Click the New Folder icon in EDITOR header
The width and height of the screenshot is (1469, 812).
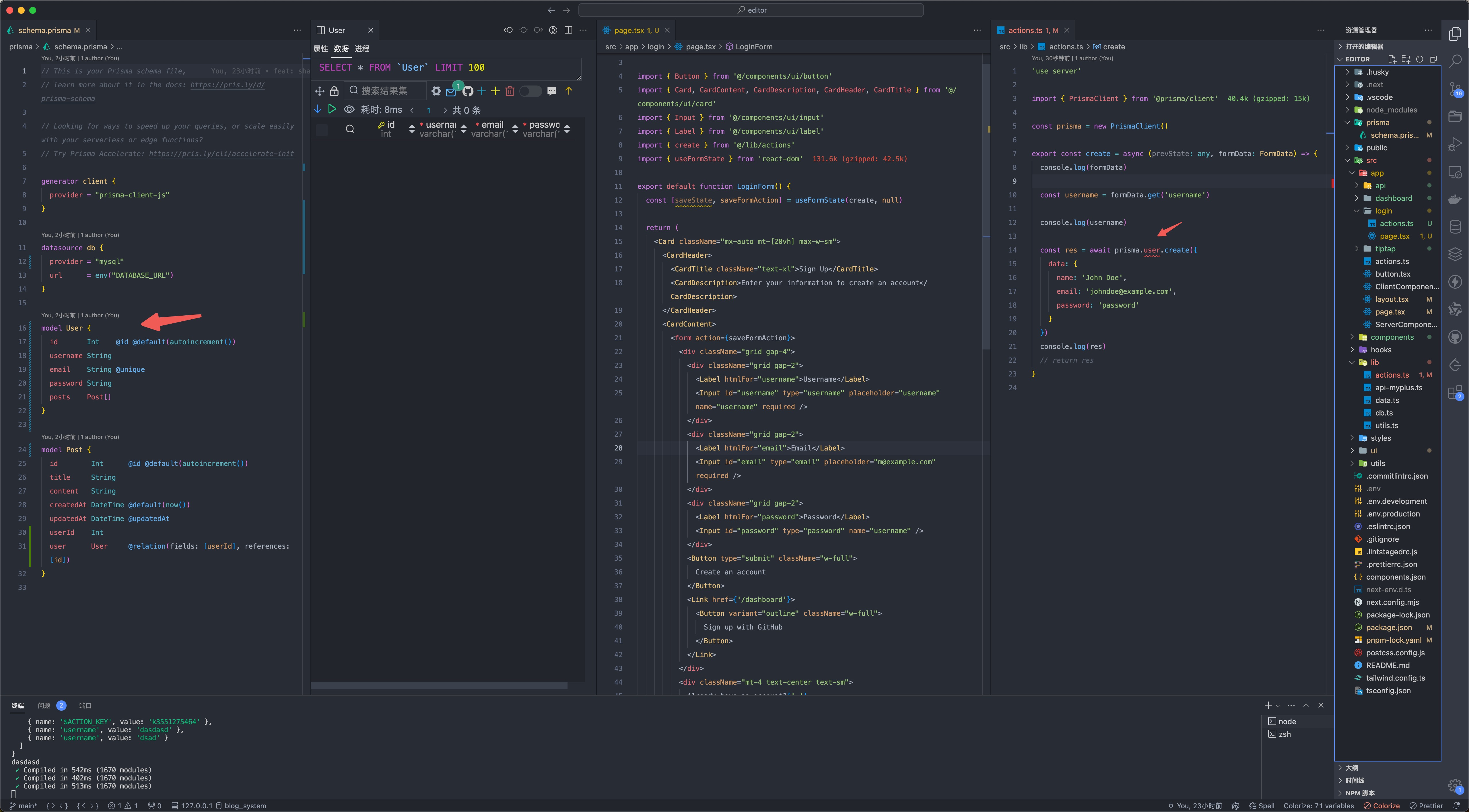(x=1406, y=59)
